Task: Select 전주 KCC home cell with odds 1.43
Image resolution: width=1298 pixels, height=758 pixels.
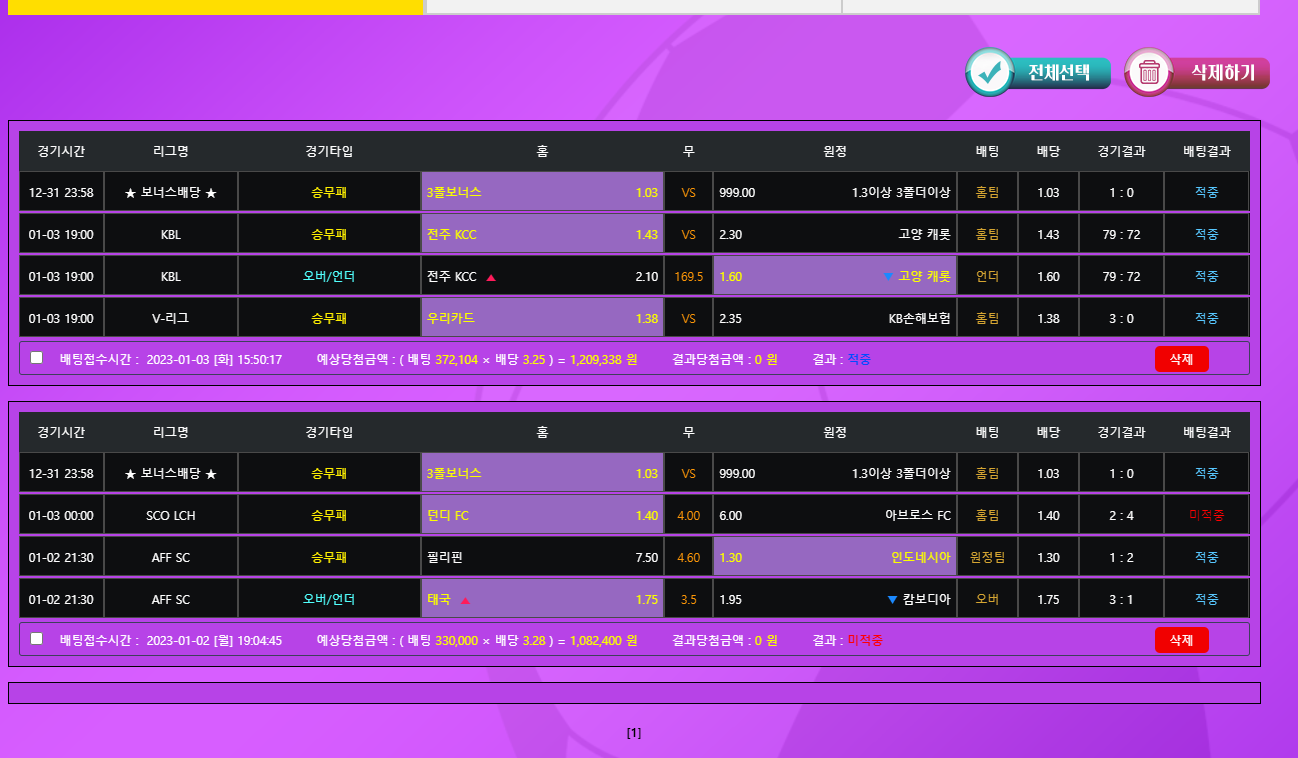Action: point(542,235)
